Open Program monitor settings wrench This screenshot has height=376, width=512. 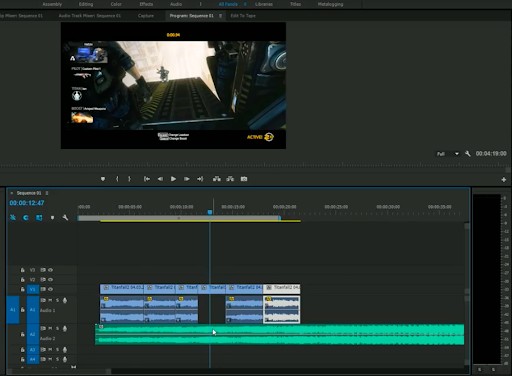[468, 154]
